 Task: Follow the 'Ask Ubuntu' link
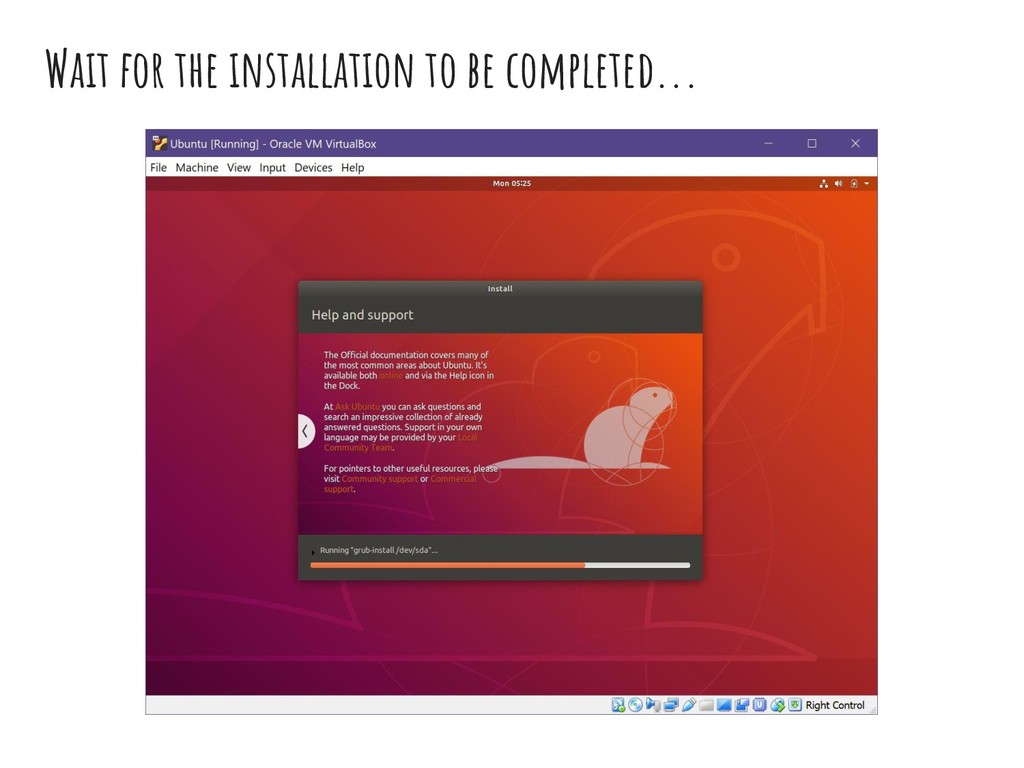357,406
